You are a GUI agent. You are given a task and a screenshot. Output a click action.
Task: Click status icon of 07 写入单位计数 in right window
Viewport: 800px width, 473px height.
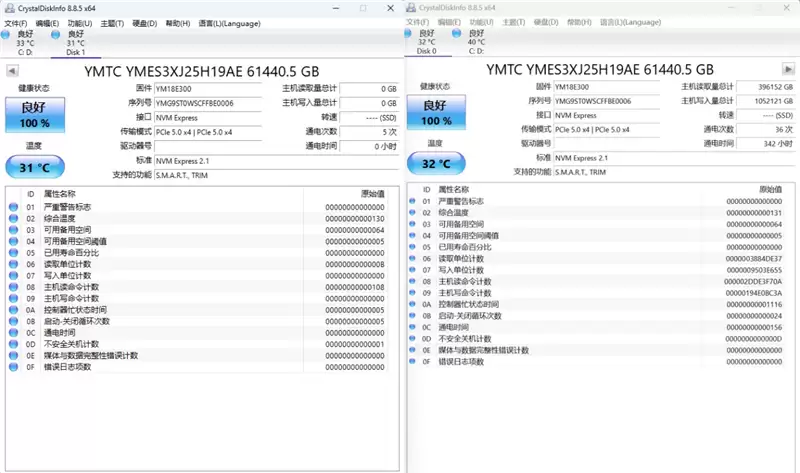click(412, 270)
